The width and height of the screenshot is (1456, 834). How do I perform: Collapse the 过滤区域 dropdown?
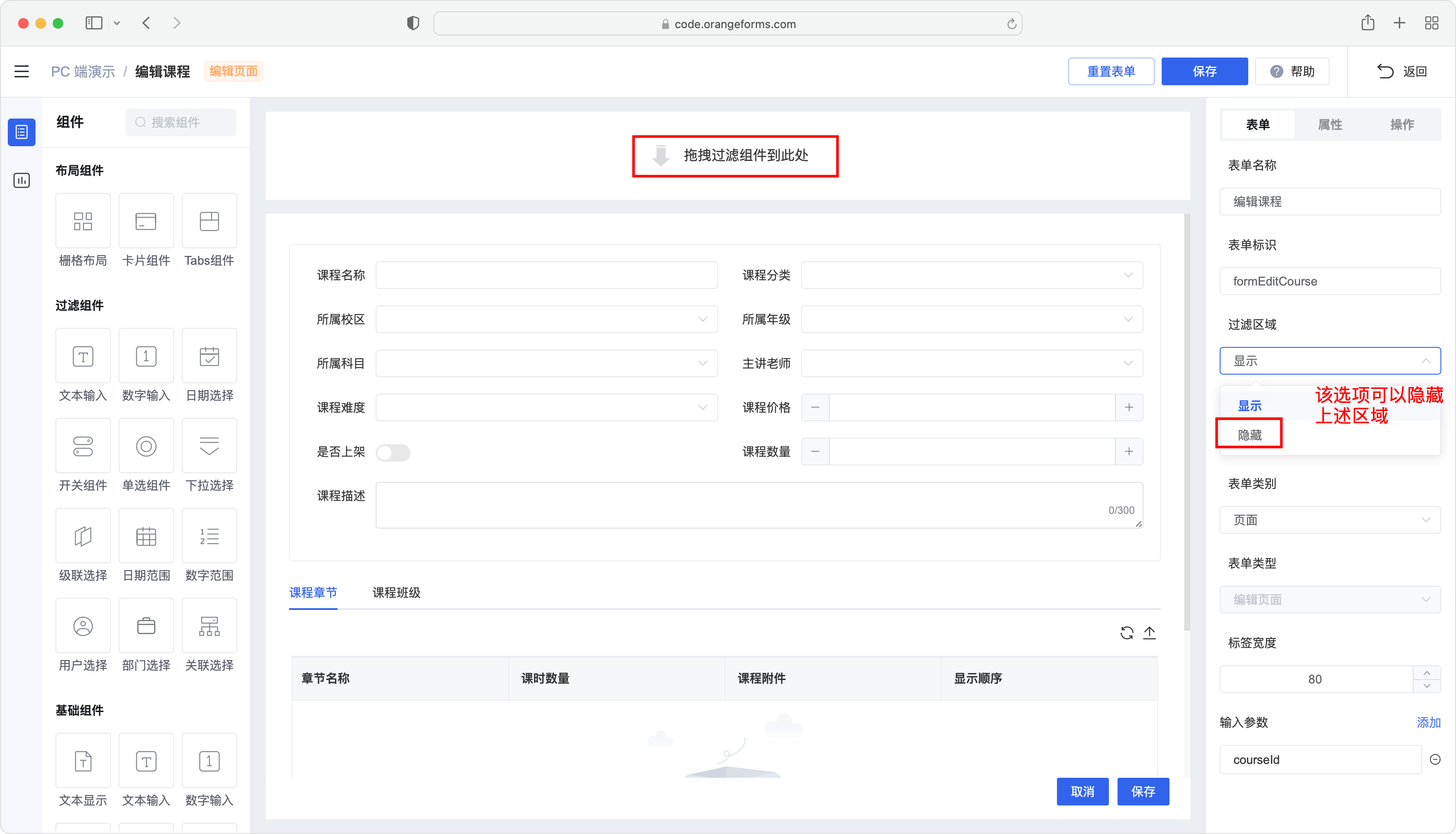pos(1330,361)
